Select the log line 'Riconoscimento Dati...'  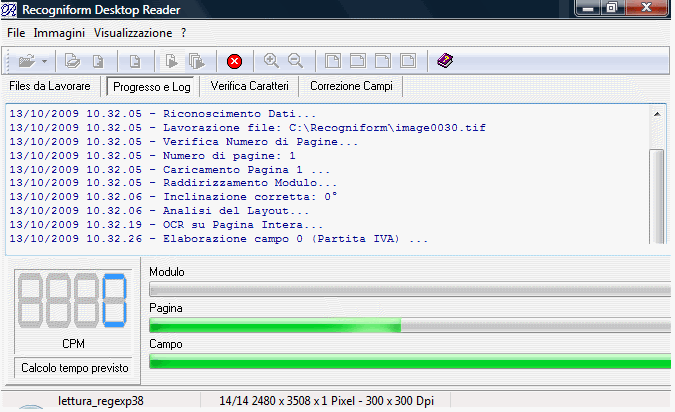163,114
